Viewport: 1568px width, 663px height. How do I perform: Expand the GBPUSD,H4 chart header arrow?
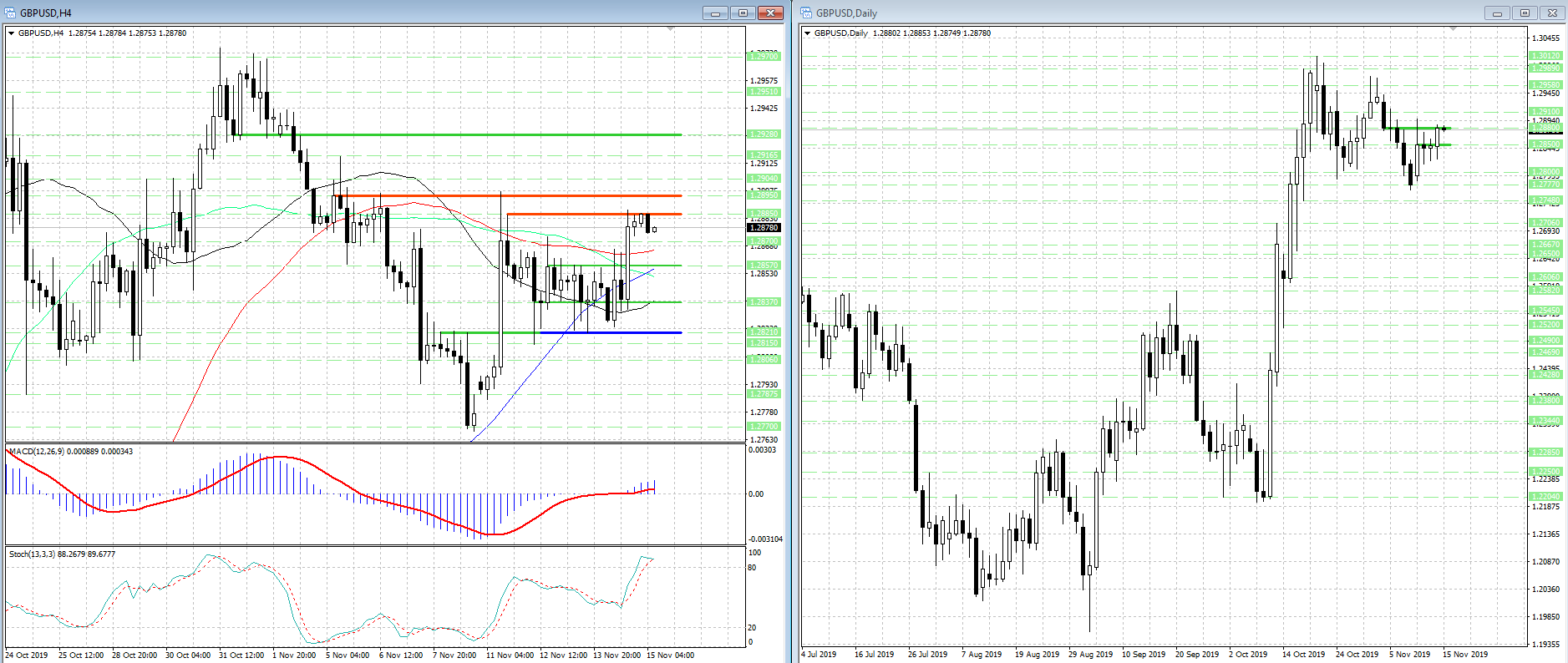pyautogui.click(x=12, y=33)
